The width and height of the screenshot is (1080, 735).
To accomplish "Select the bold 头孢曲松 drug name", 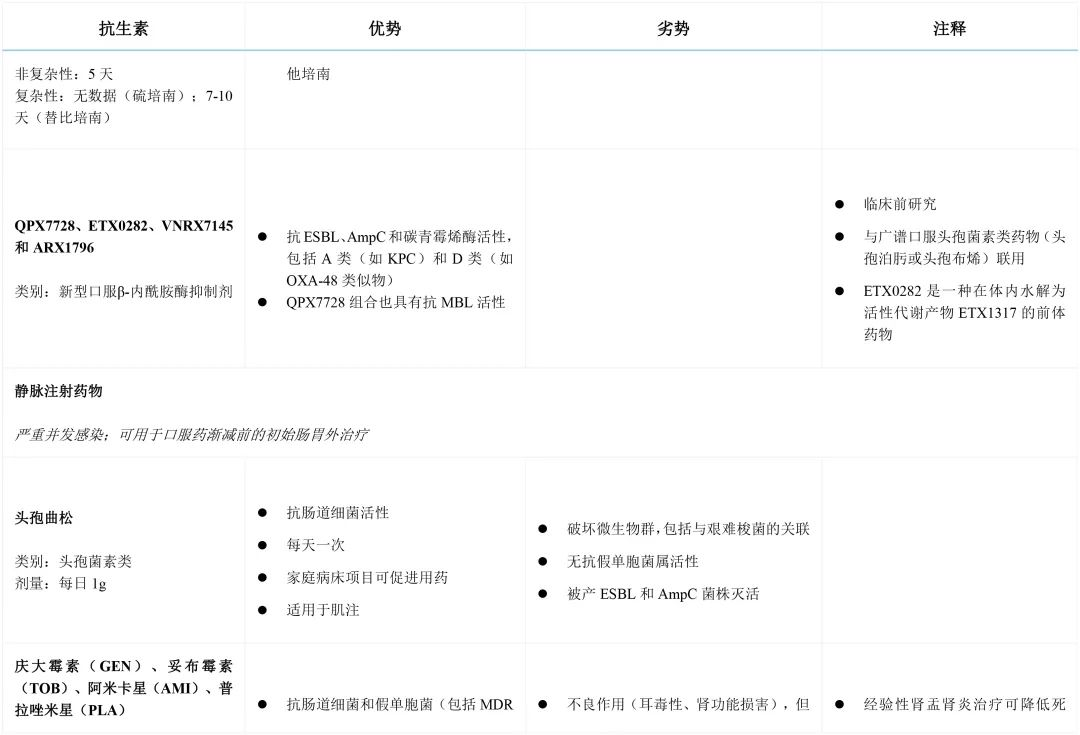I will coord(44,518).
